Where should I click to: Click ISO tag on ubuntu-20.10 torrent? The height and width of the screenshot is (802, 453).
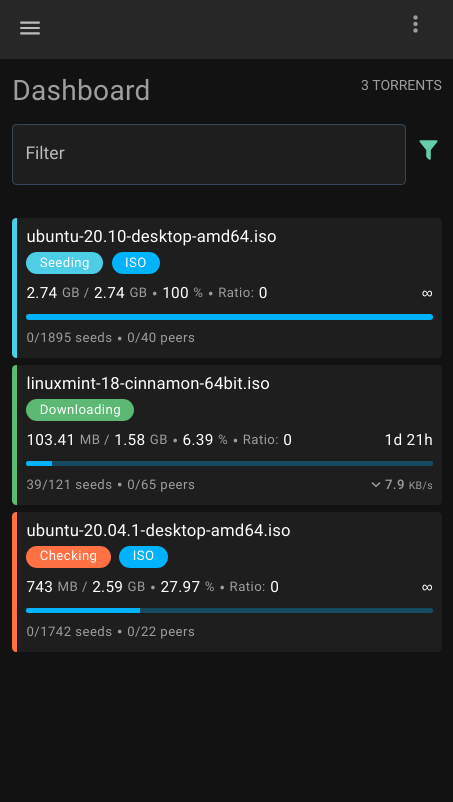[135, 263]
